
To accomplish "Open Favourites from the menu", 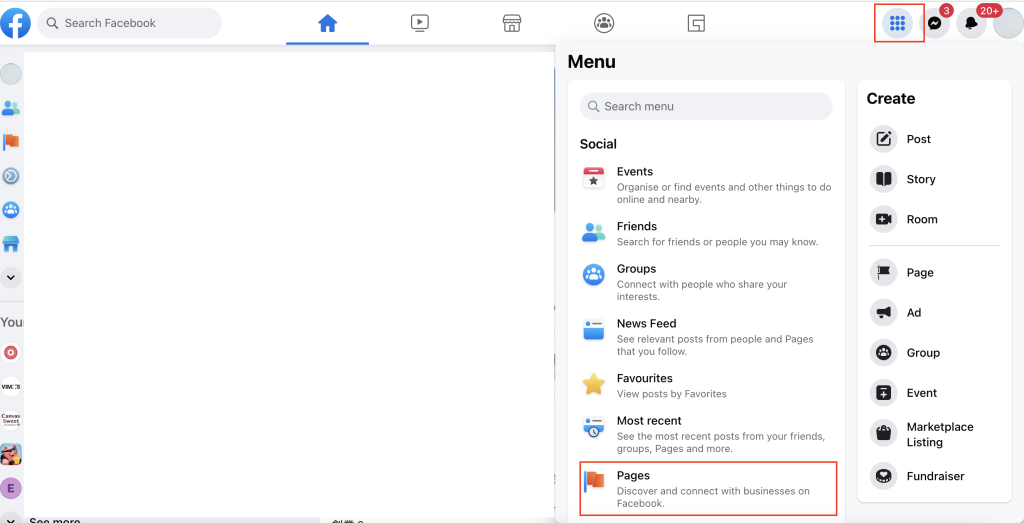I will (x=706, y=385).
